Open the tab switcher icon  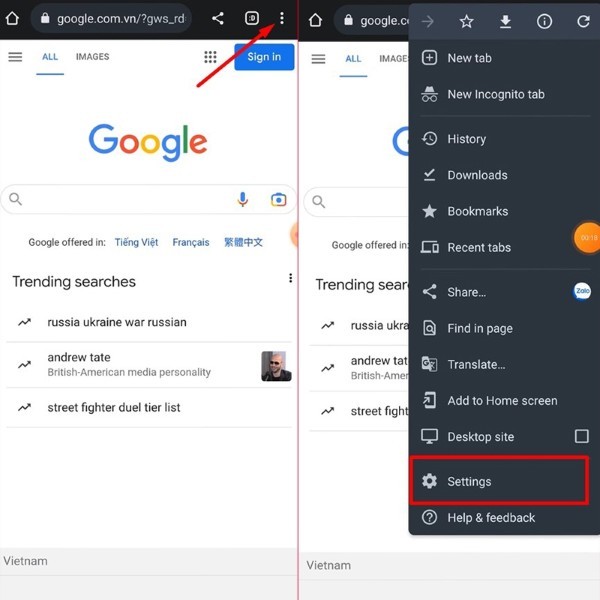click(x=250, y=19)
